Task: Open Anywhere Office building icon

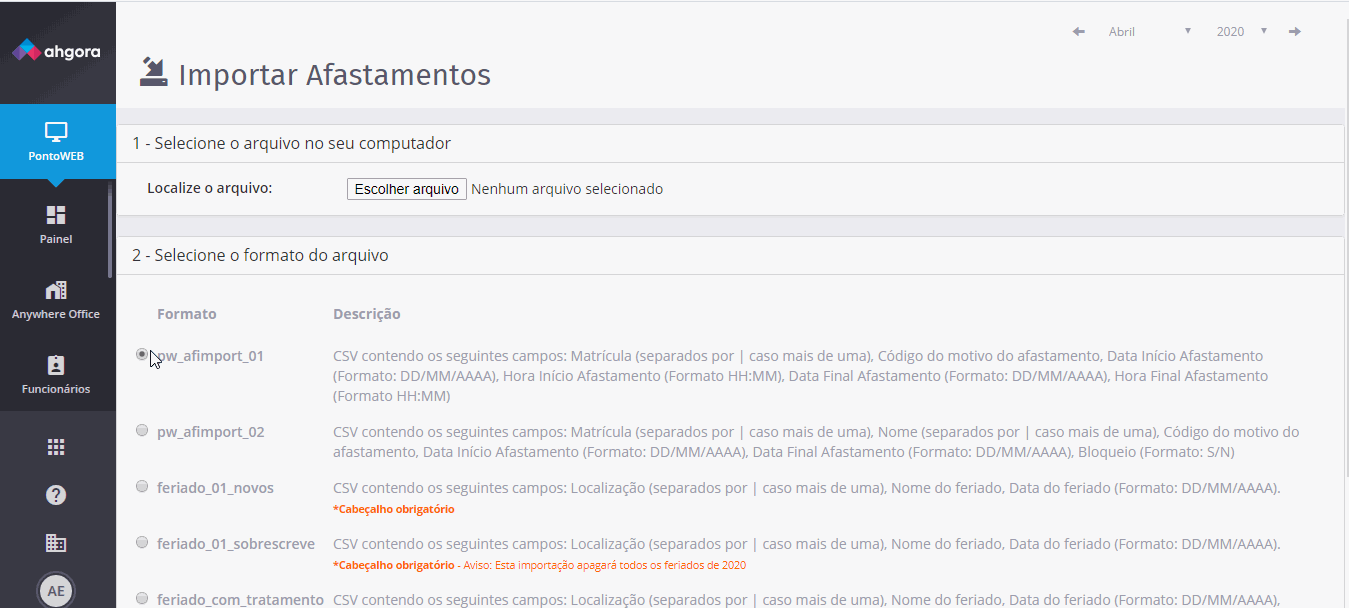Action: click(56, 291)
